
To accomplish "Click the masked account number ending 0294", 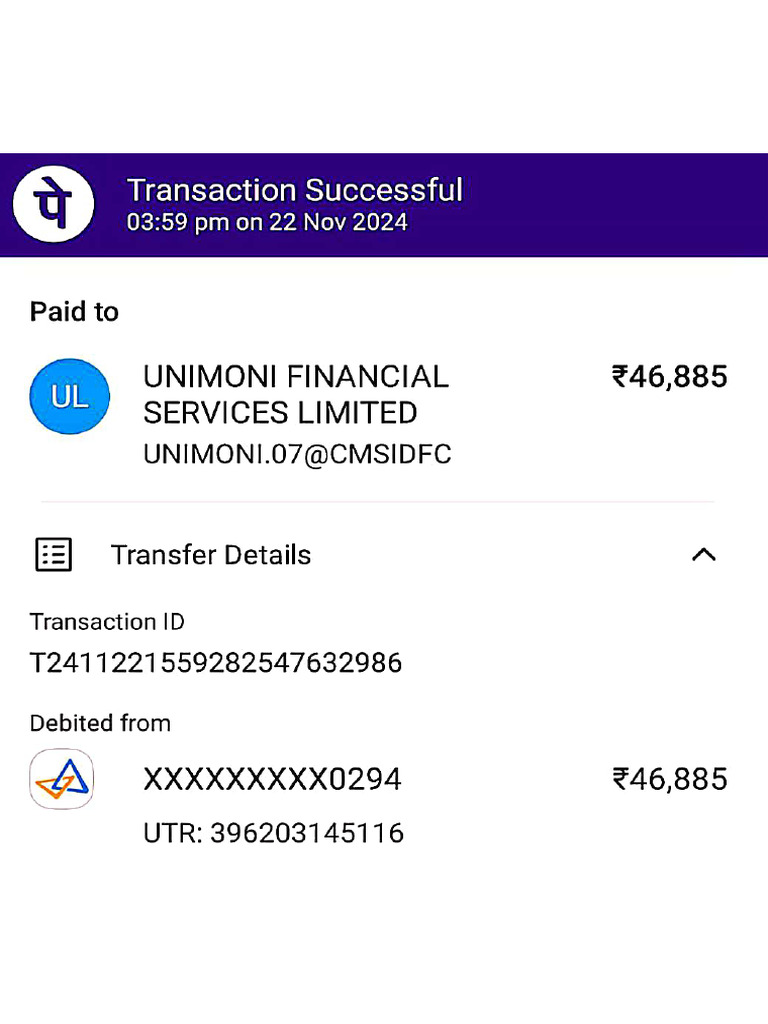I will pyautogui.click(x=272, y=779).
